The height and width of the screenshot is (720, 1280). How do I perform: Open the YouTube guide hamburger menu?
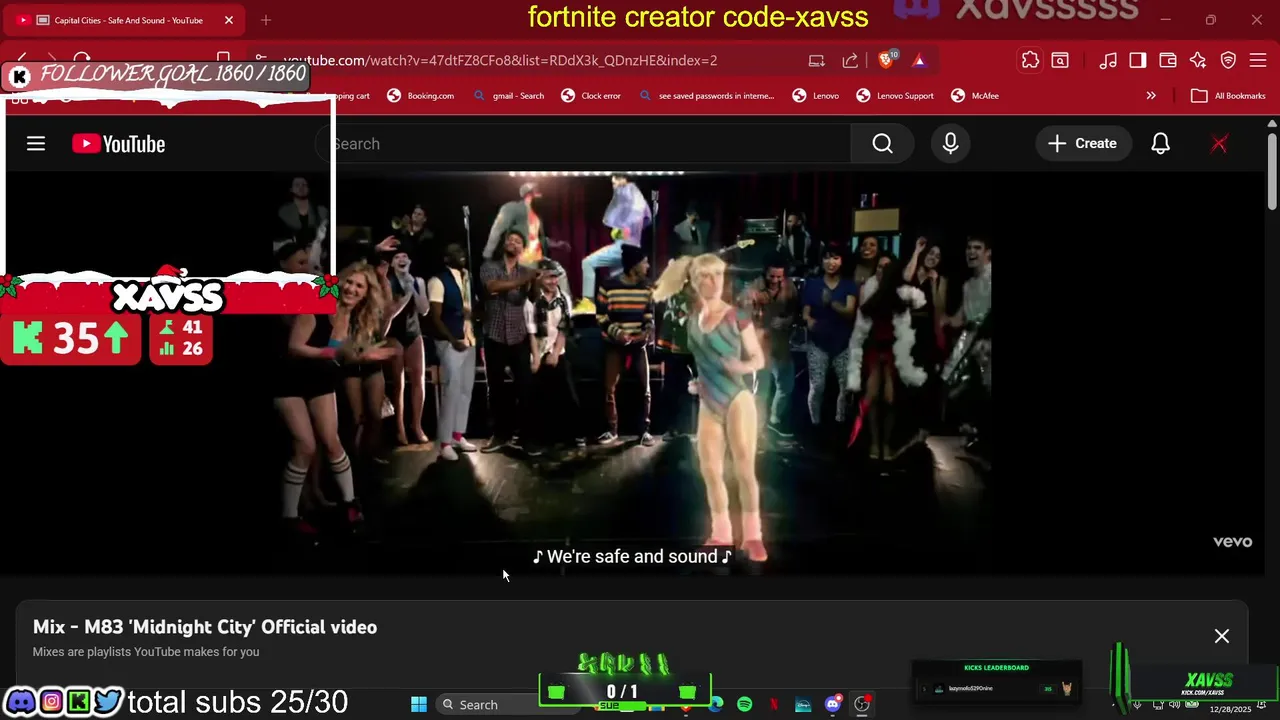coord(36,144)
